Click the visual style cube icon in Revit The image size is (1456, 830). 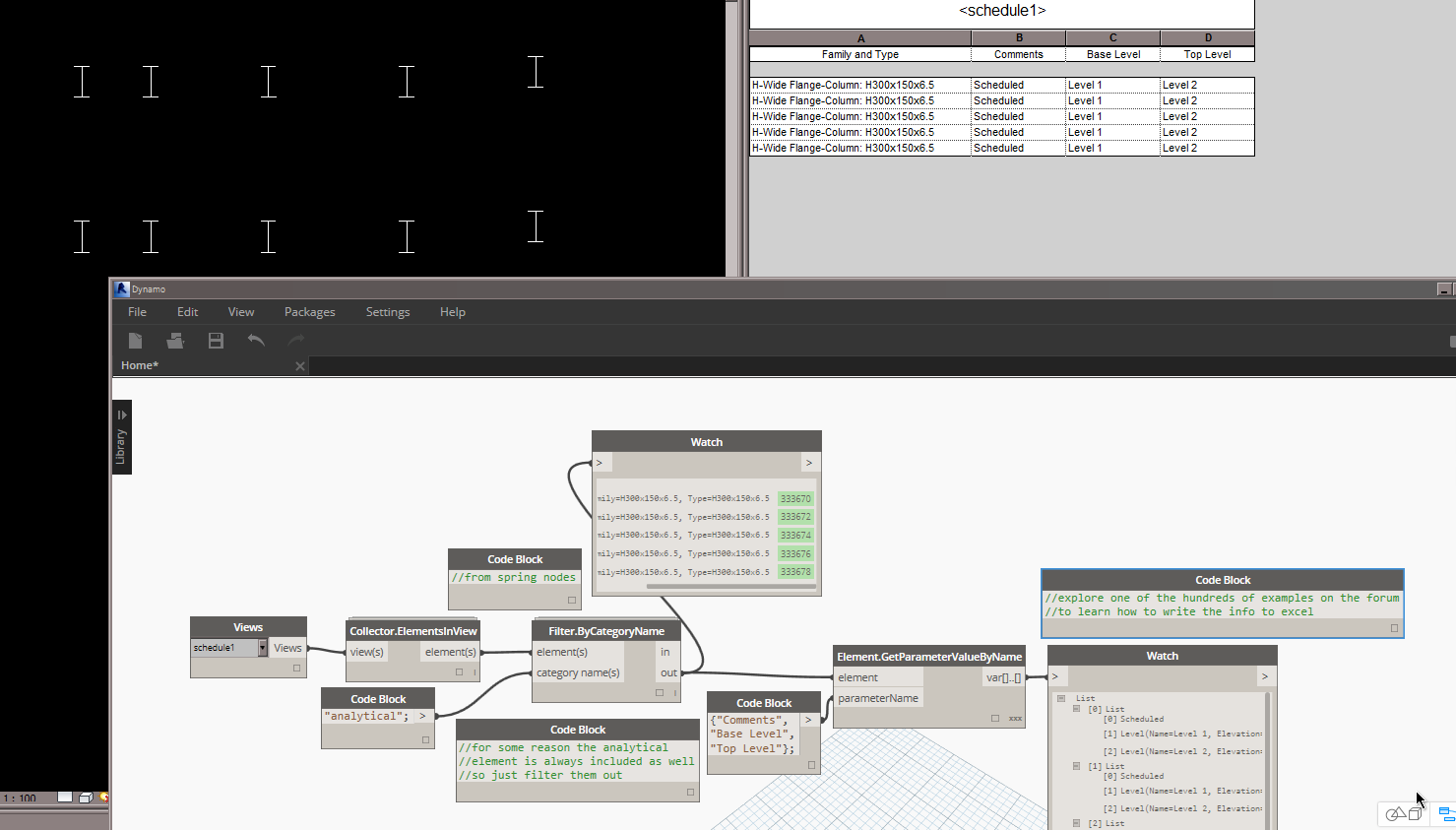86,798
